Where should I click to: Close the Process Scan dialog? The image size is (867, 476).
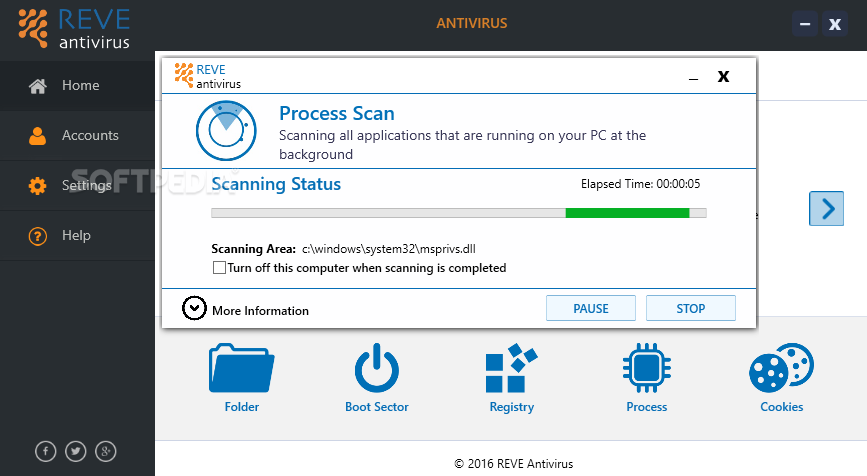[723, 76]
